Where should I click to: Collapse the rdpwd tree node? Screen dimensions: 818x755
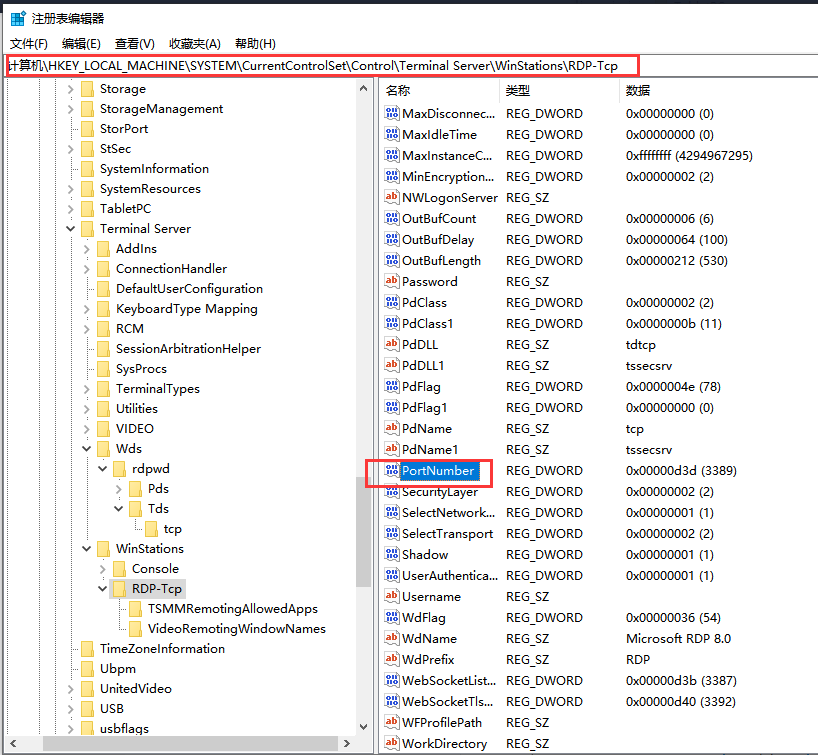coord(103,469)
